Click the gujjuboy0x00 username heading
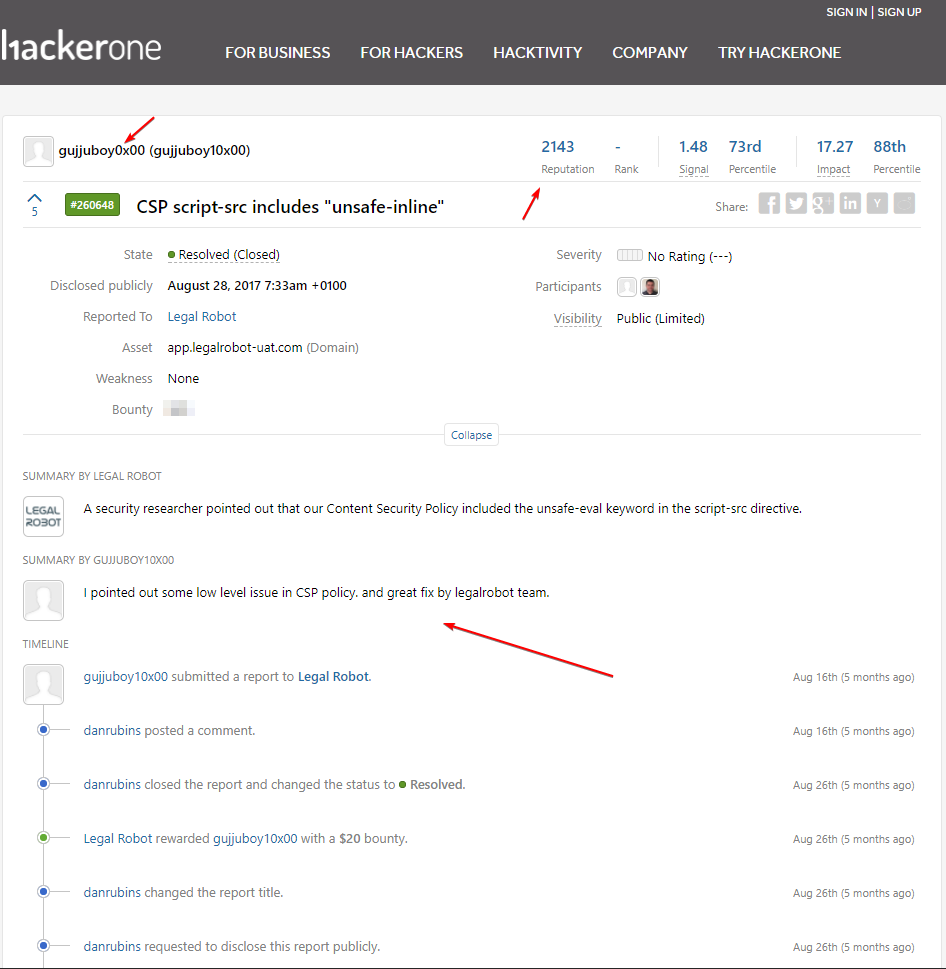This screenshot has width=946, height=969. click(101, 150)
